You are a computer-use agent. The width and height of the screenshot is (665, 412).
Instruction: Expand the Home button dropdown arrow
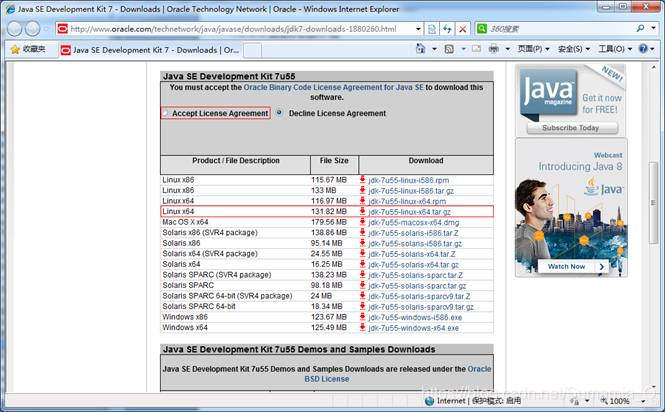pos(434,49)
